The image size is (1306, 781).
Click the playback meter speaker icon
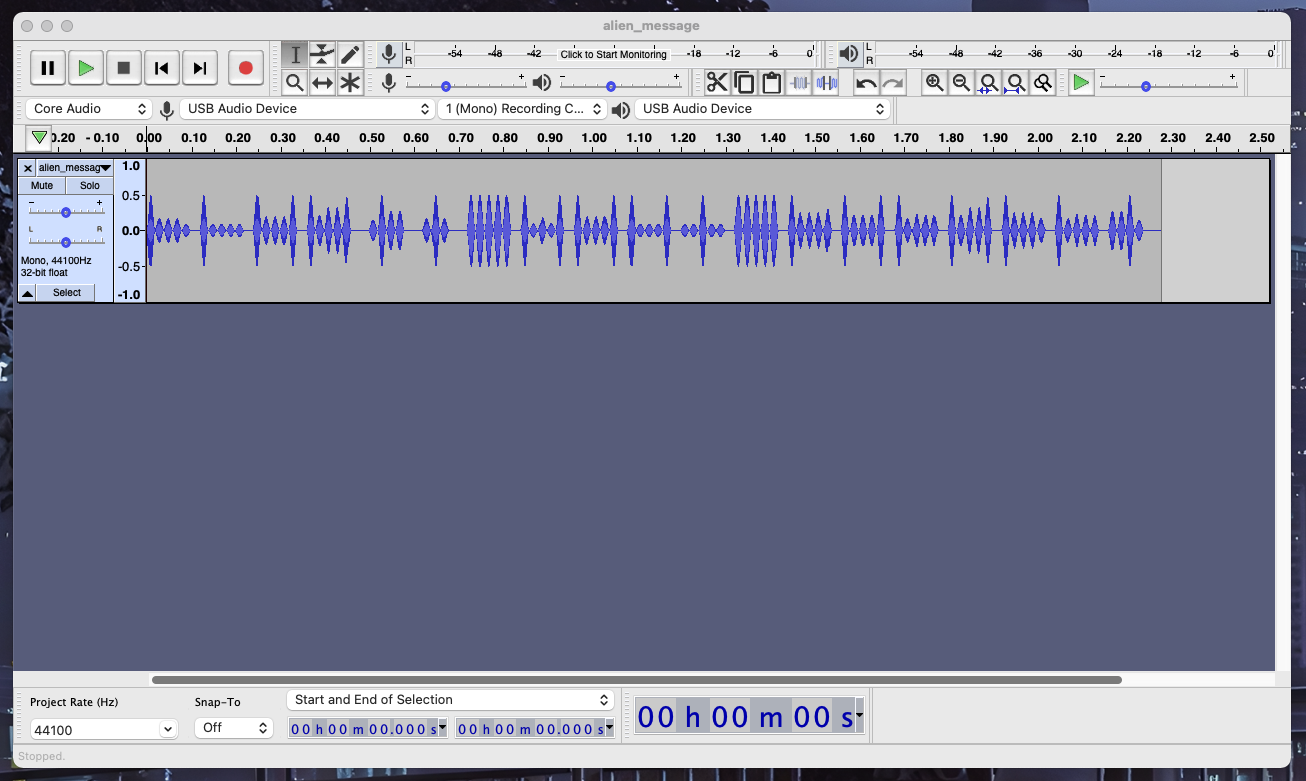point(849,54)
